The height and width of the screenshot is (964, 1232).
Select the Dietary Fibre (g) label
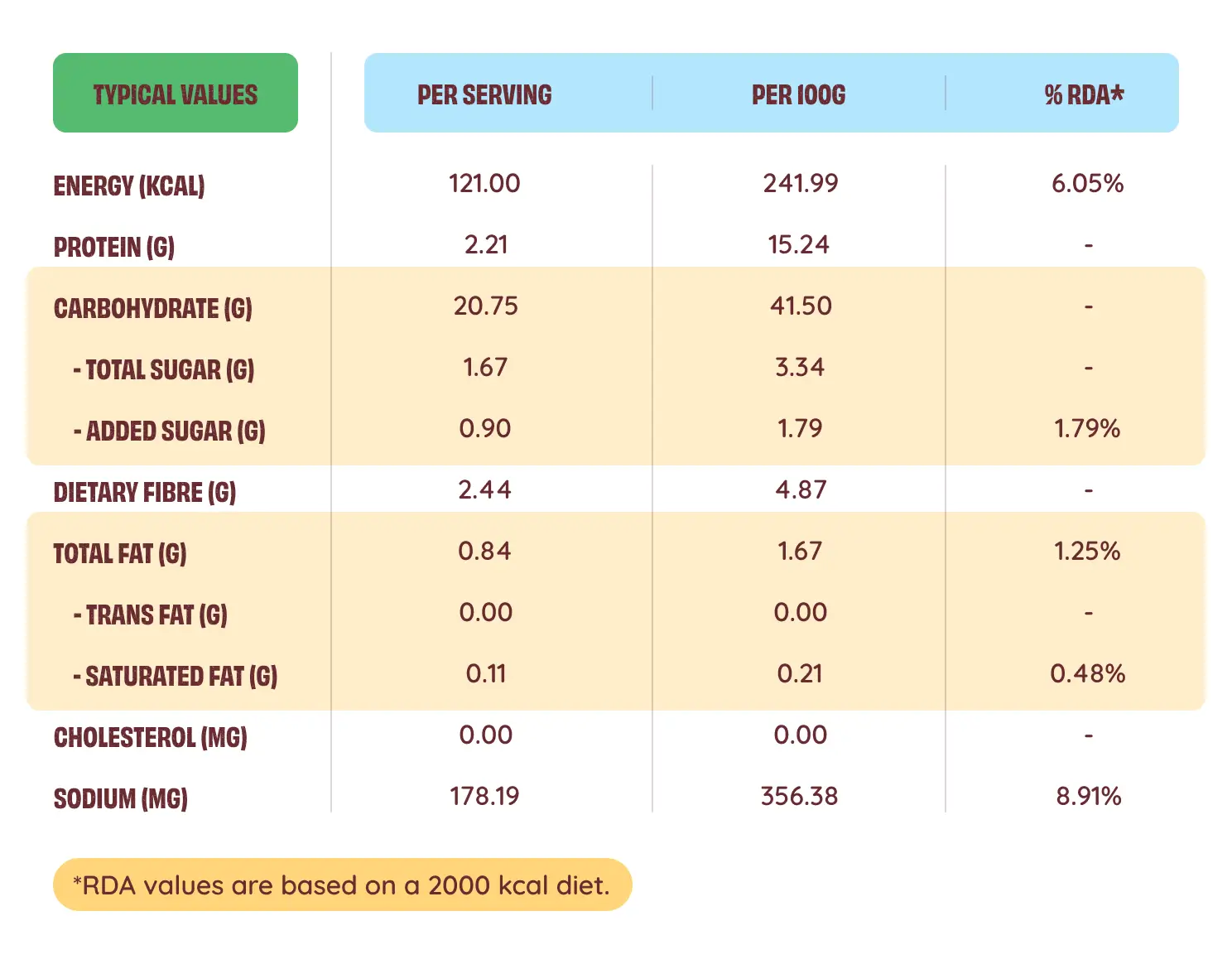click(x=145, y=492)
